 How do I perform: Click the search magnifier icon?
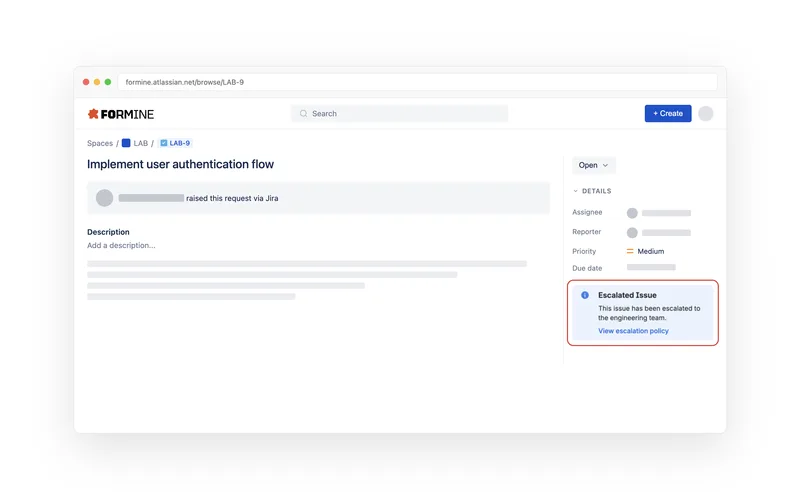click(x=303, y=113)
